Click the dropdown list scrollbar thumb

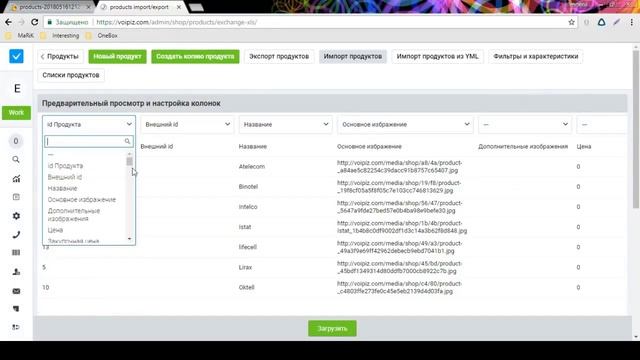click(129, 162)
